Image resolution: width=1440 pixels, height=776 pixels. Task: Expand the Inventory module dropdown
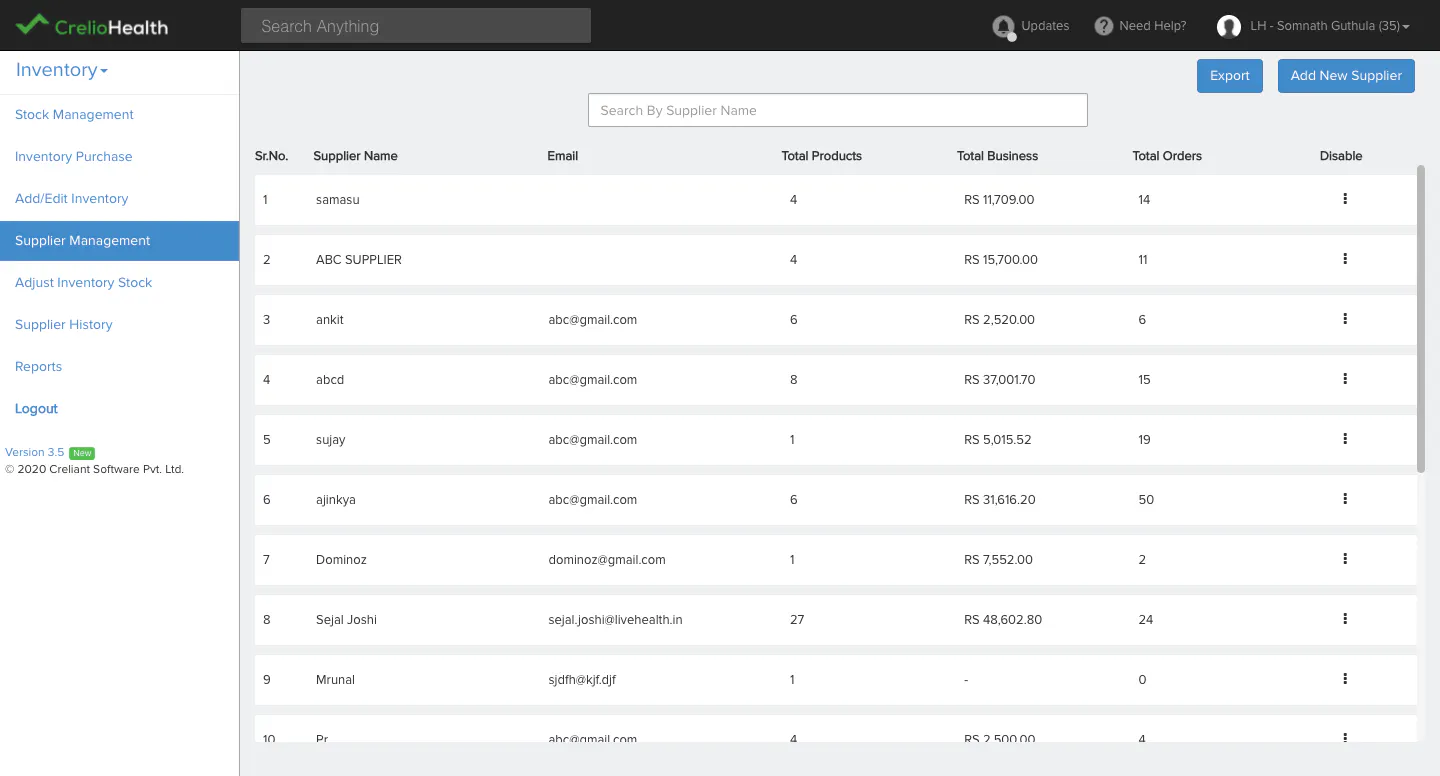(x=62, y=70)
